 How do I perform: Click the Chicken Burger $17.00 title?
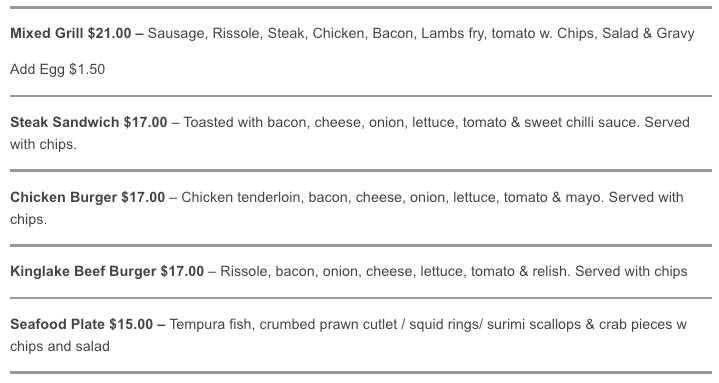(x=88, y=197)
